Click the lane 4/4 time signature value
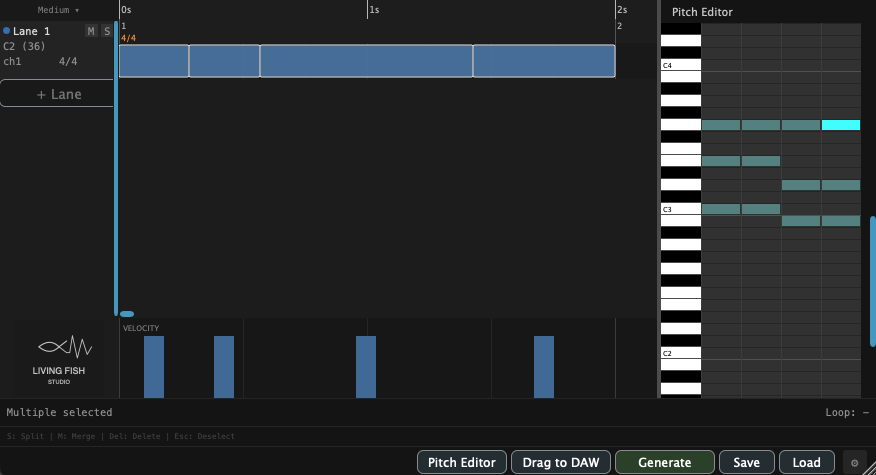Viewport: 876px width, 475px height. (68, 61)
